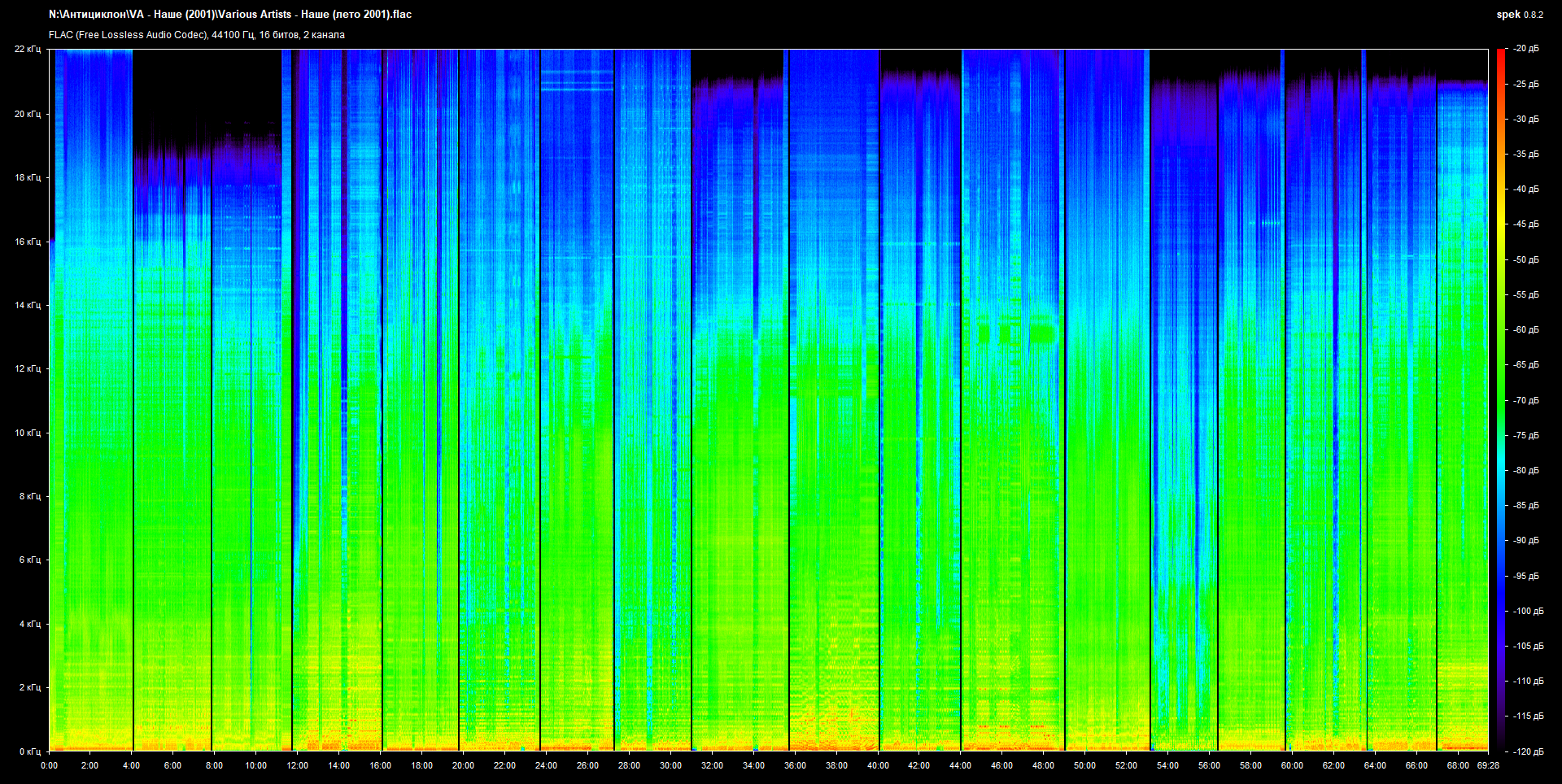Image resolution: width=1562 pixels, height=784 pixels.
Task: Click the 24:00 time axis marker
Action: 546,765
